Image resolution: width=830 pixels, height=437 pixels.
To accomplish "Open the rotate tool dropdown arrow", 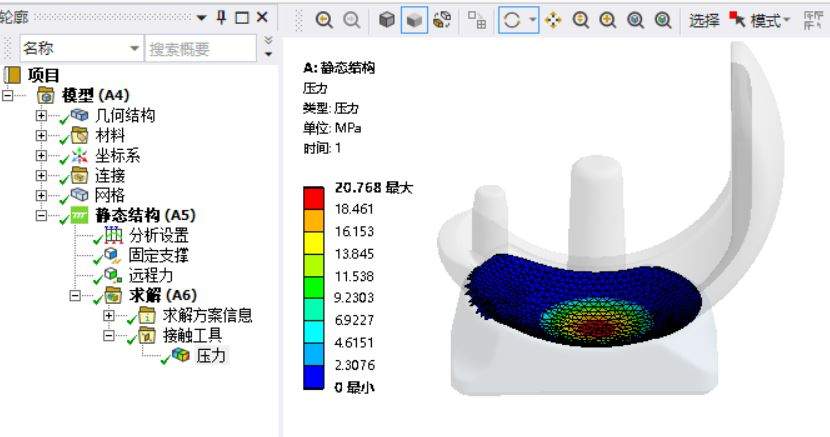I will [x=532, y=20].
